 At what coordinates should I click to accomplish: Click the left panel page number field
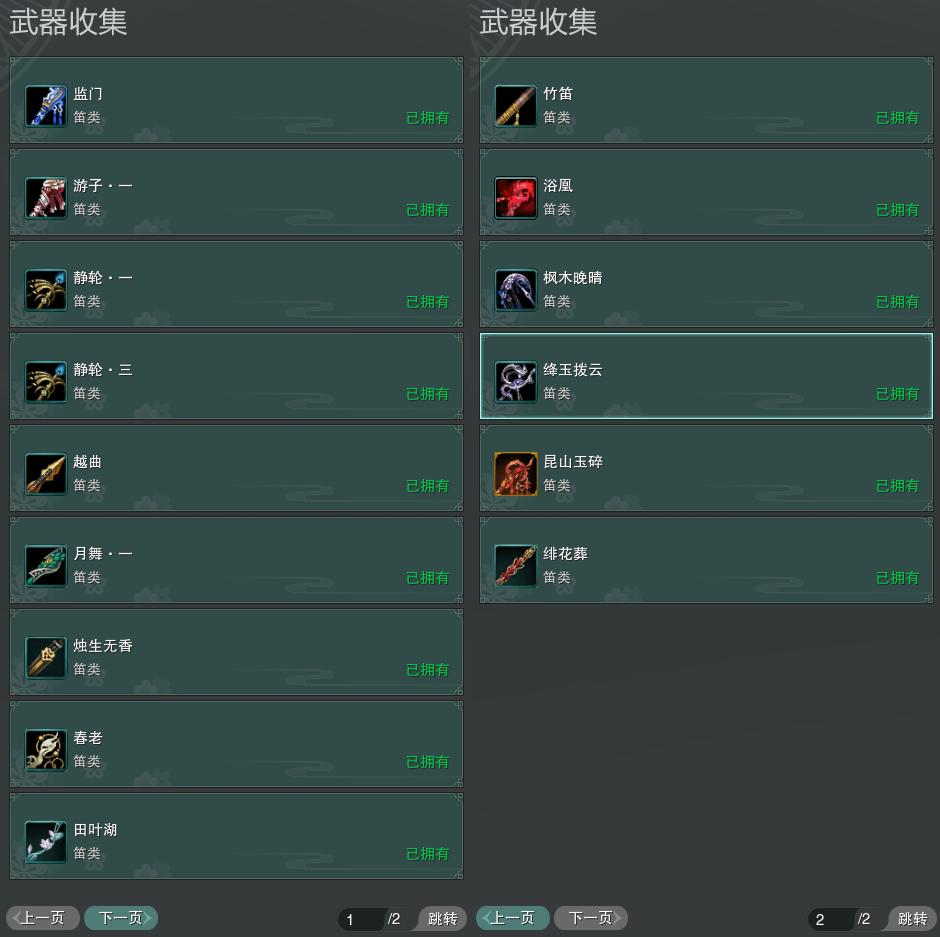pyautogui.click(x=361, y=919)
